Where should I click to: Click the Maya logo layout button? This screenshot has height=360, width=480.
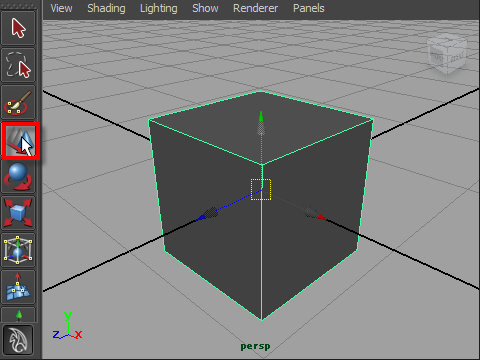coord(18,340)
